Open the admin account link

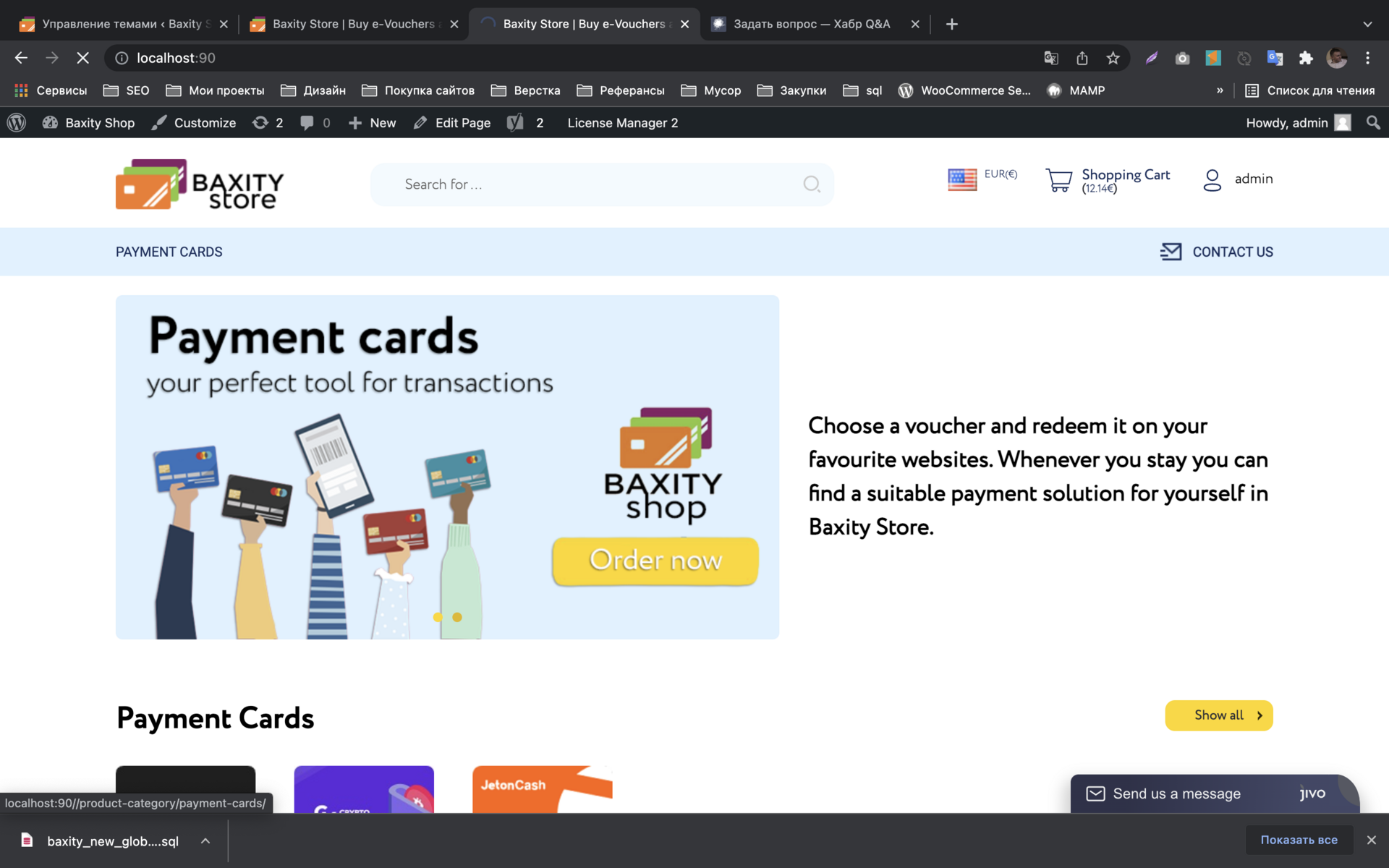(x=1254, y=179)
